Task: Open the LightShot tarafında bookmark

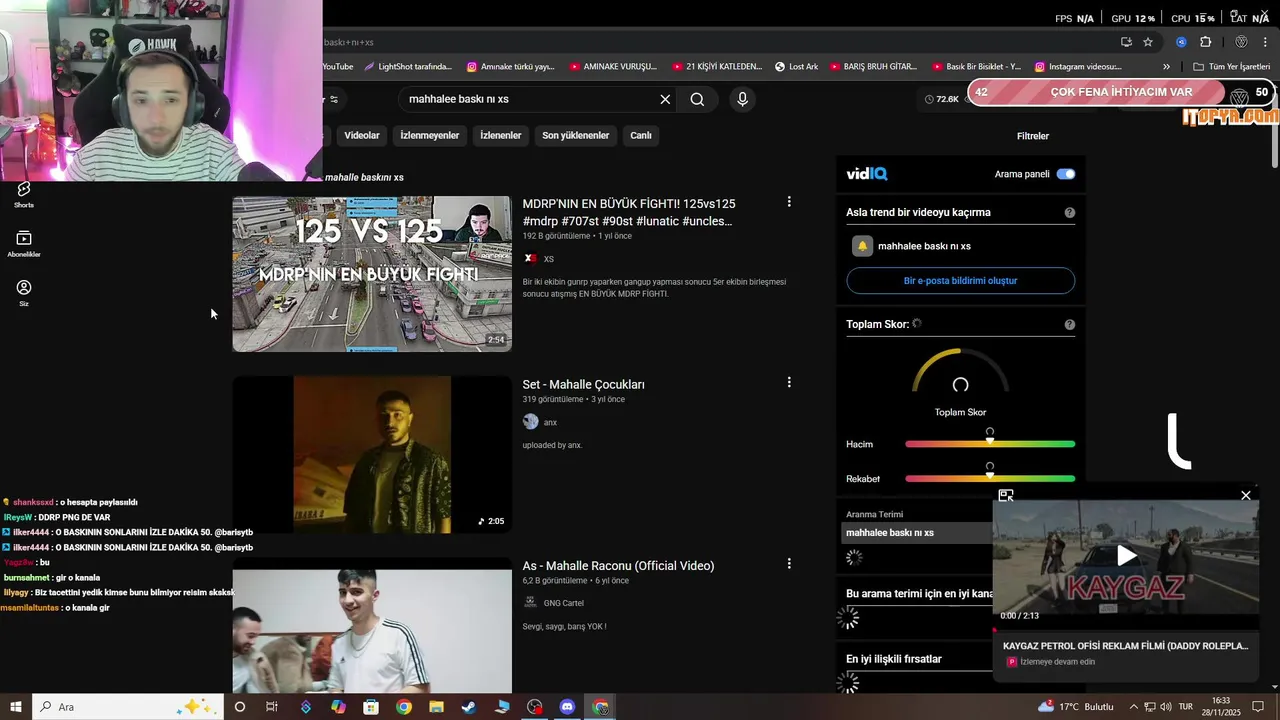Action: (x=408, y=67)
